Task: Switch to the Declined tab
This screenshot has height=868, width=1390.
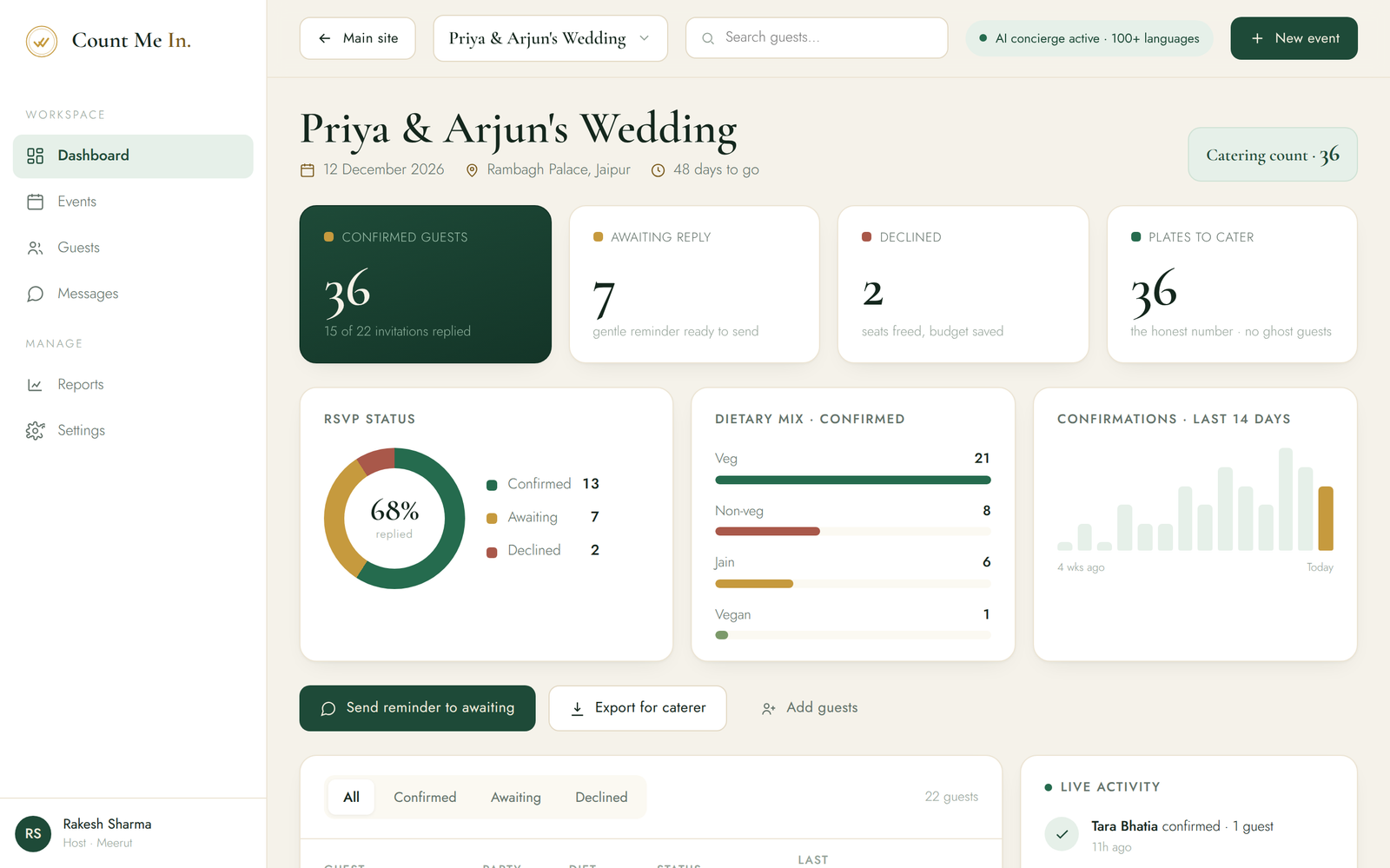Action: point(601,797)
